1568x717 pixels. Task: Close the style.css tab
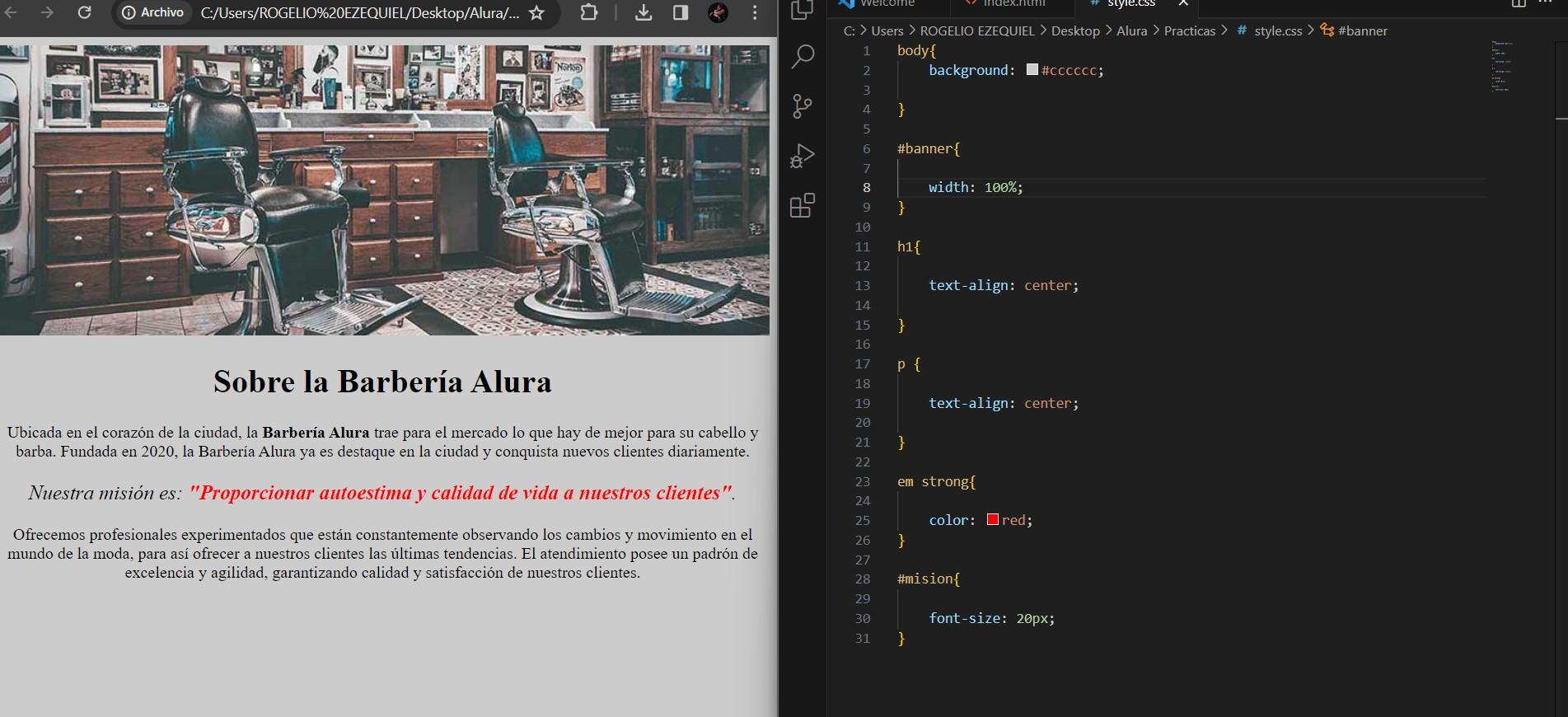point(1183,5)
